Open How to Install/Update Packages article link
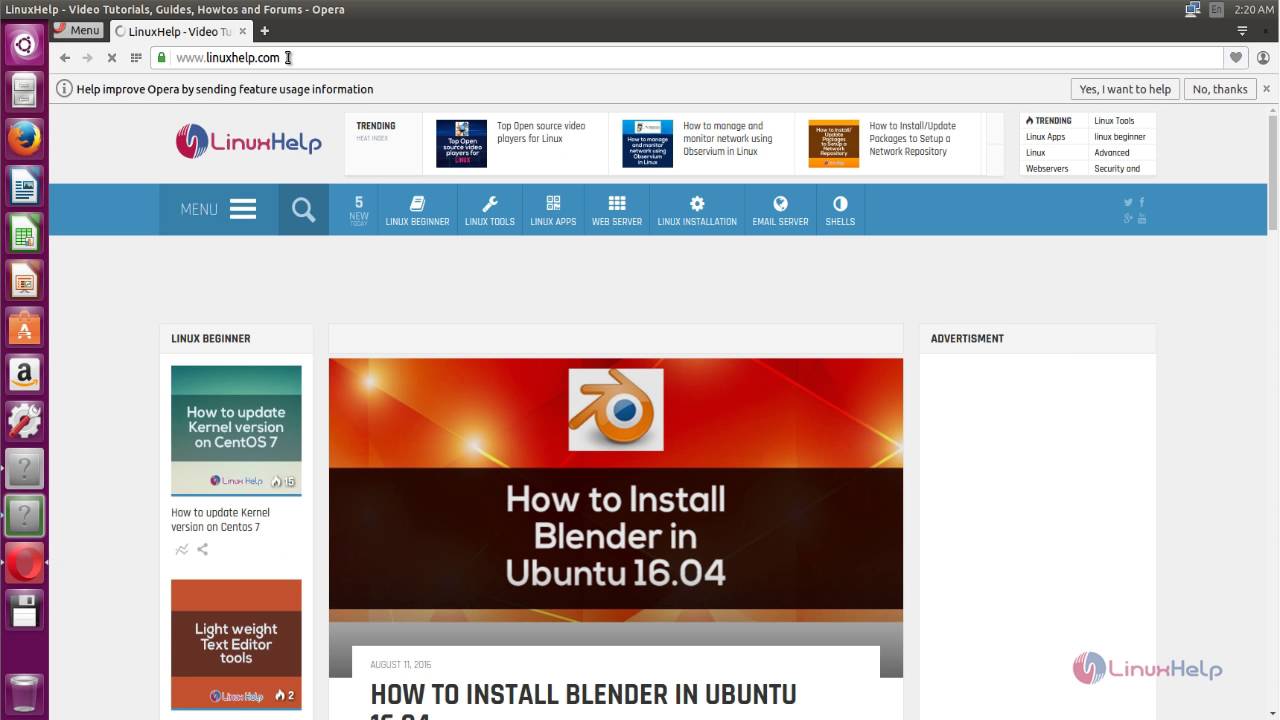Screen dimensions: 1280x720 [x=912, y=139]
